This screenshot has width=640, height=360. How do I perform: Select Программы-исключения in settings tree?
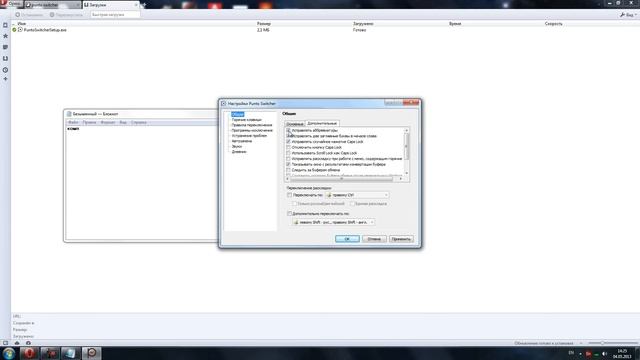(252, 130)
